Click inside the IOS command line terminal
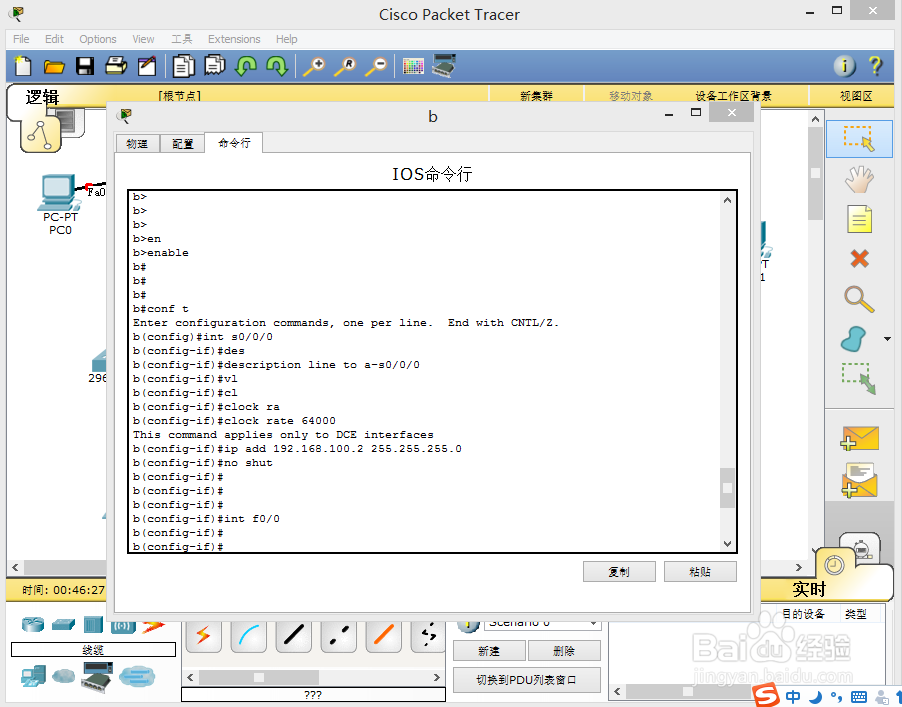The height and width of the screenshot is (707, 902). pyautogui.click(x=425, y=372)
